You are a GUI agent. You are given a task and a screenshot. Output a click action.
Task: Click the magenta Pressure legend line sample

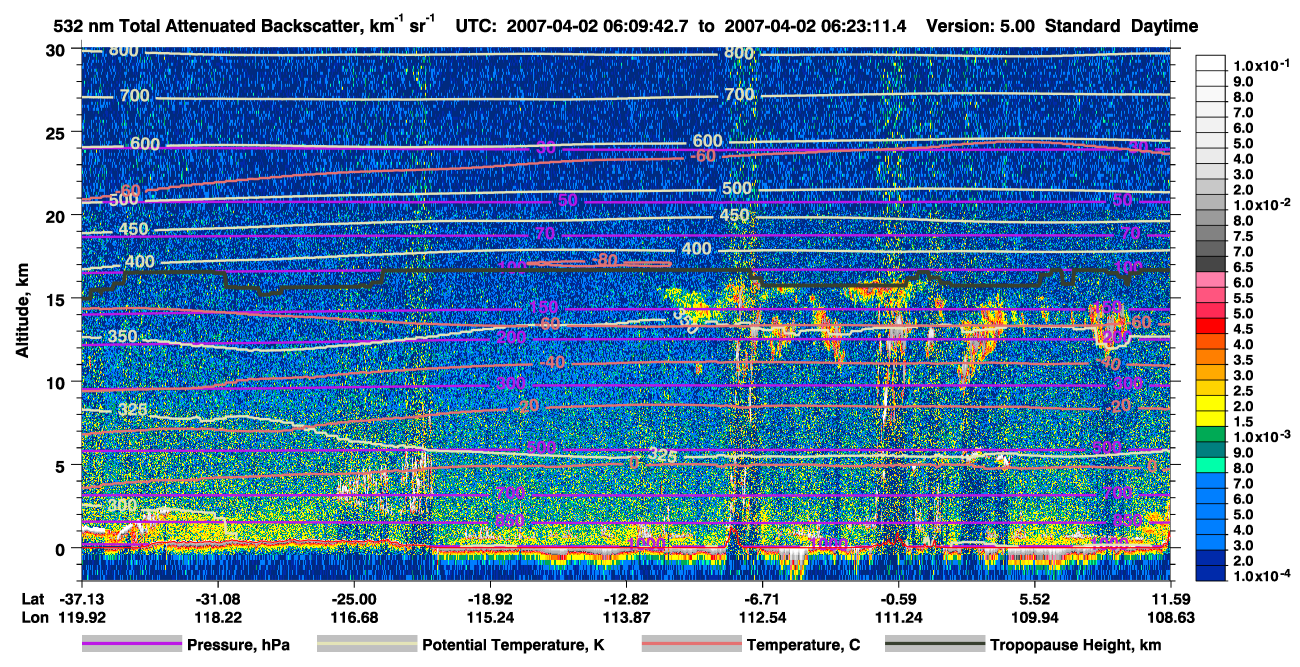[131, 645]
